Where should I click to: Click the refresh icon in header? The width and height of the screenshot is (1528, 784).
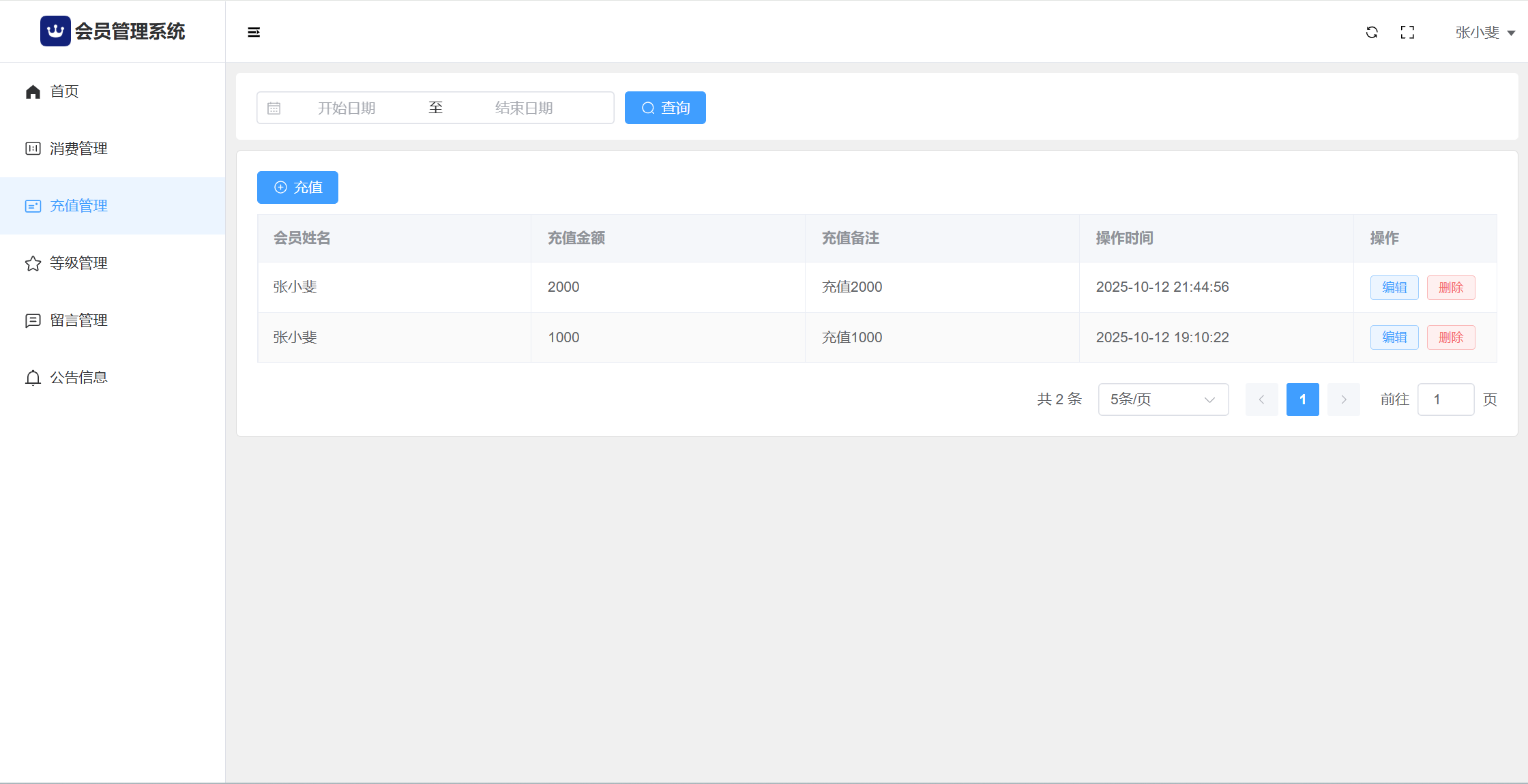pyautogui.click(x=1372, y=32)
